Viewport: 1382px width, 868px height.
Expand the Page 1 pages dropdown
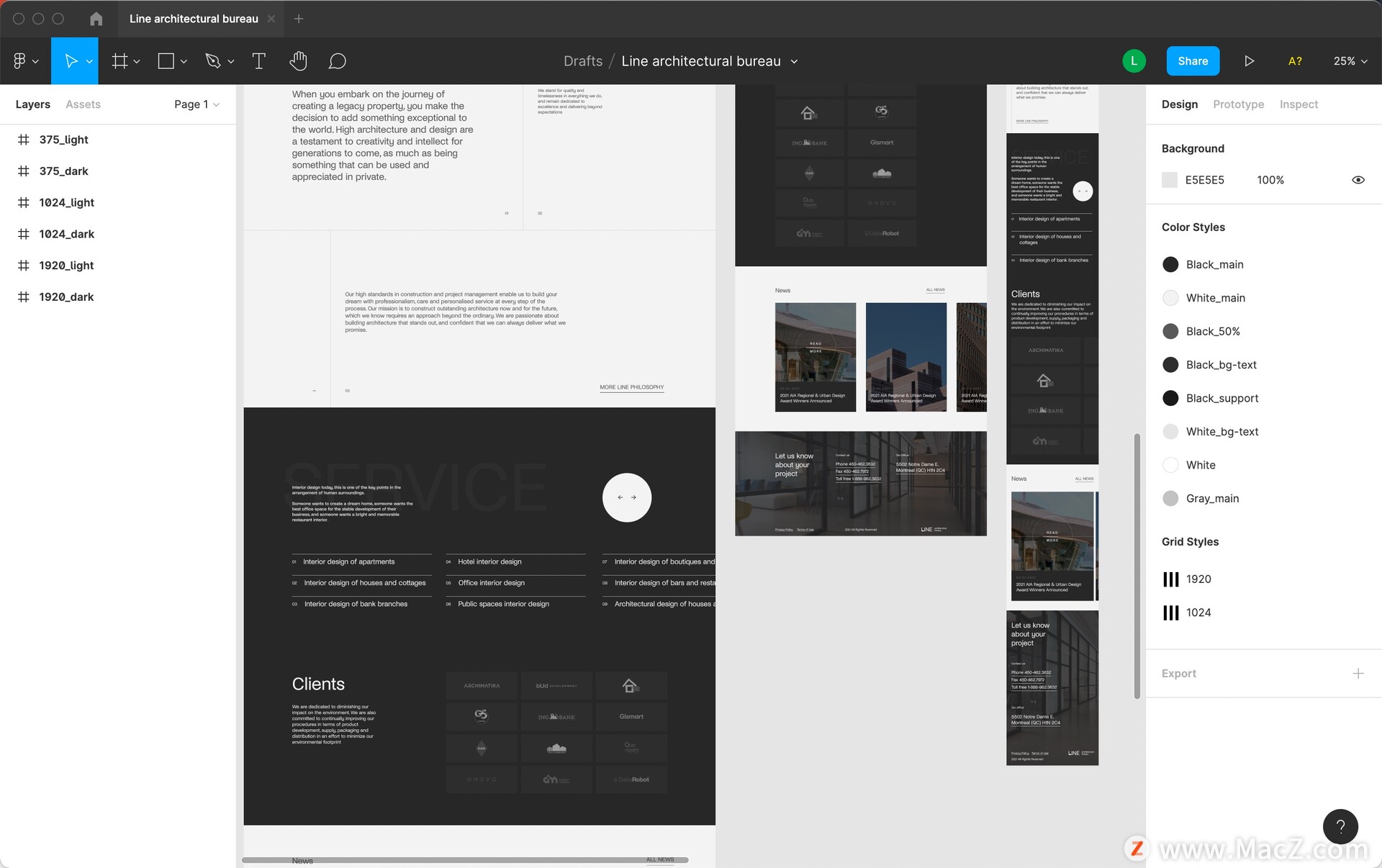(197, 104)
